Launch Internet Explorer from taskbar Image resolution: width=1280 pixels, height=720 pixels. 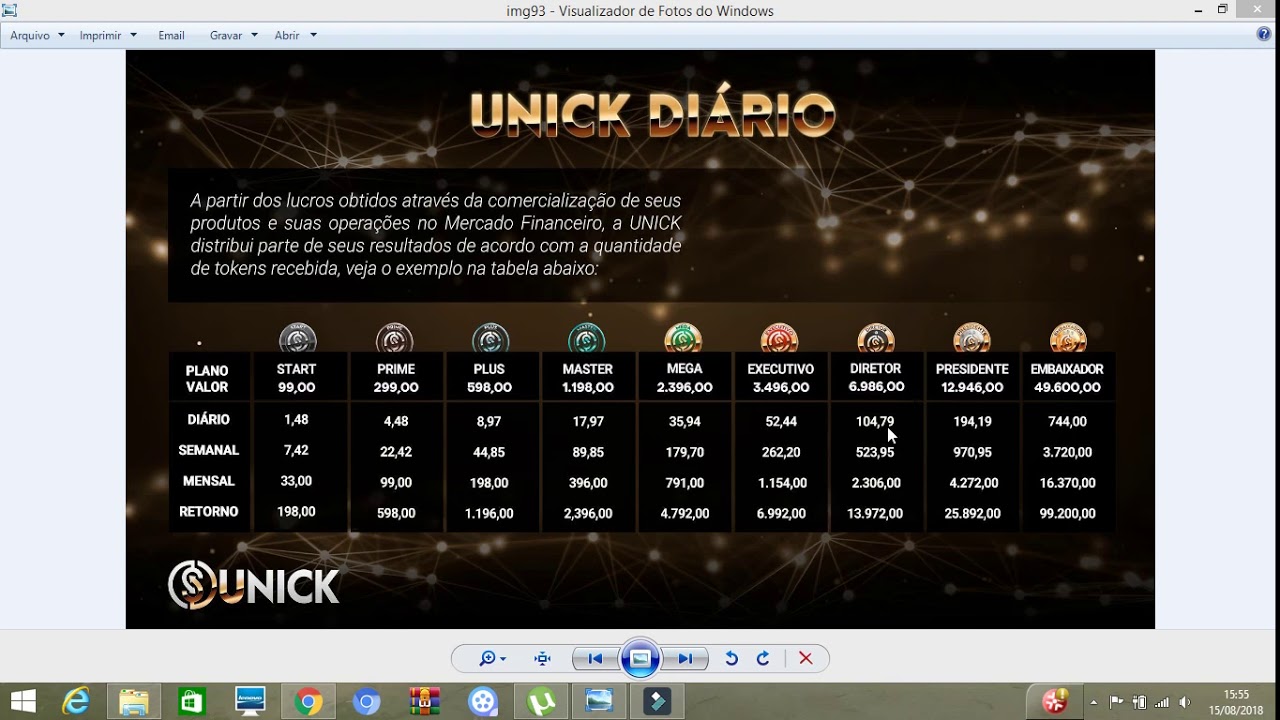pyautogui.click(x=76, y=701)
